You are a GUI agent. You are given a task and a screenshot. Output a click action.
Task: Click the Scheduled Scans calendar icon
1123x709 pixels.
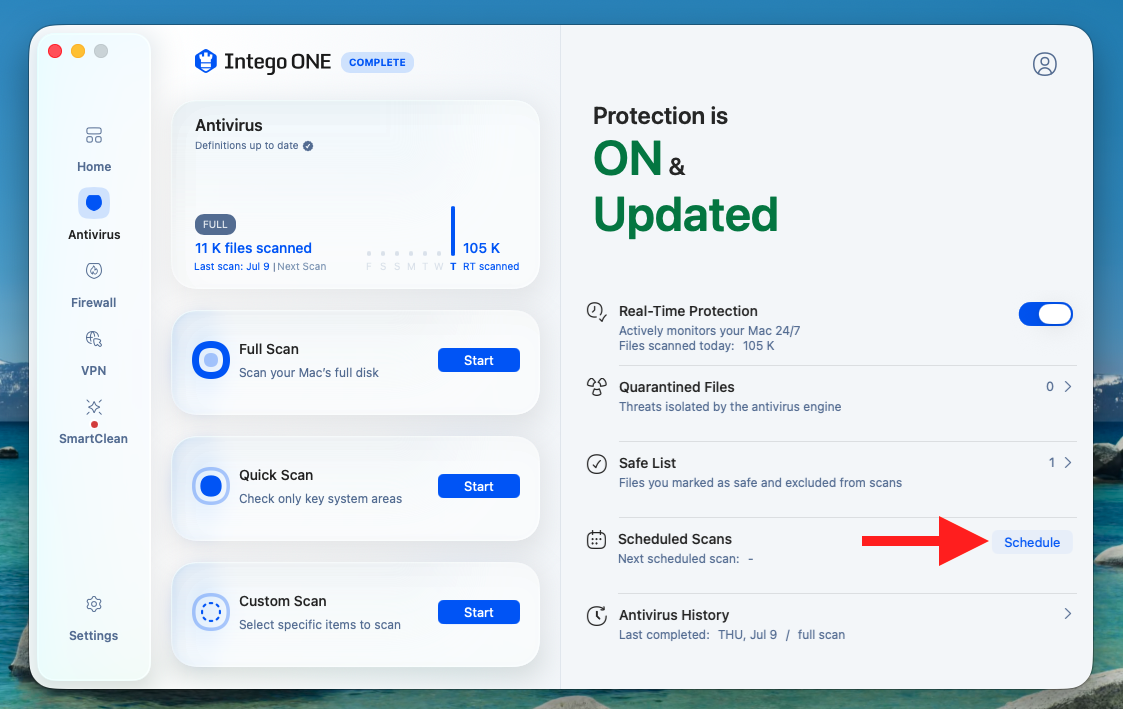click(x=597, y=539)
